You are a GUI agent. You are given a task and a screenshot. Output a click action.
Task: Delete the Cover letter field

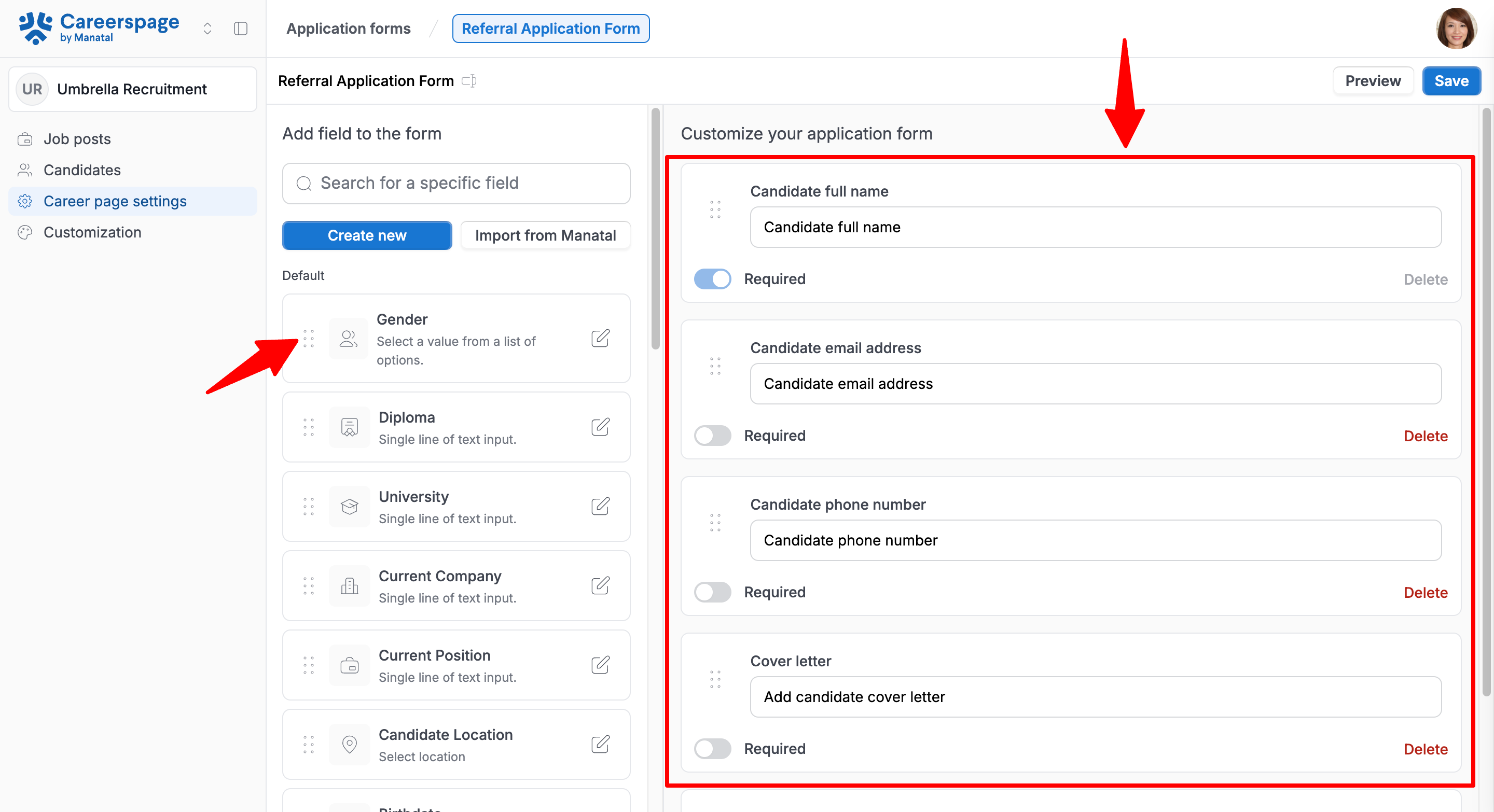coord(1426,749)
